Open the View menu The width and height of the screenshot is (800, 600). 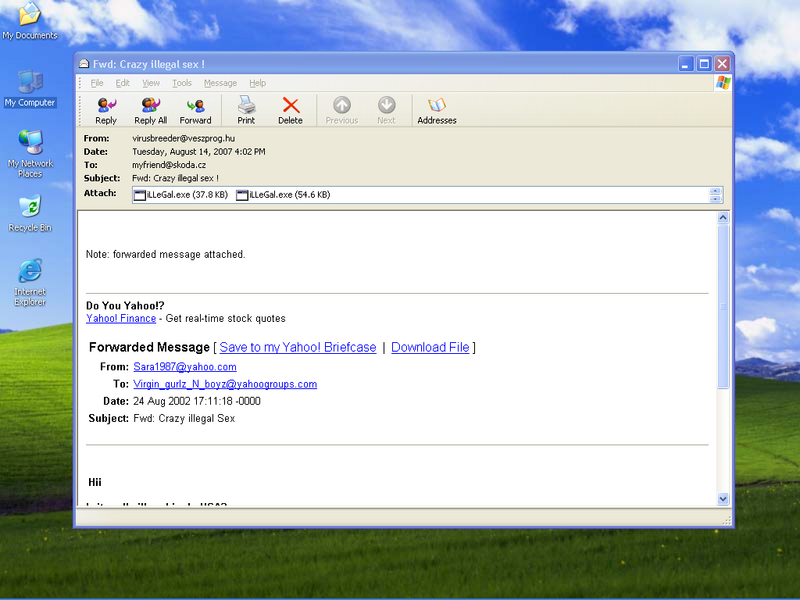151,83
